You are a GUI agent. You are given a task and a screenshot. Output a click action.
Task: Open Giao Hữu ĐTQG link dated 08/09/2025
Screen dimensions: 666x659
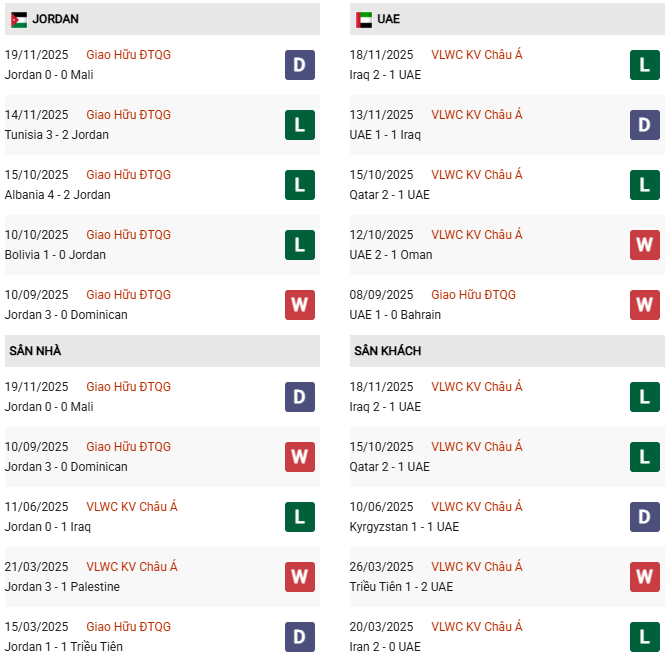click(x=473, y=295)
